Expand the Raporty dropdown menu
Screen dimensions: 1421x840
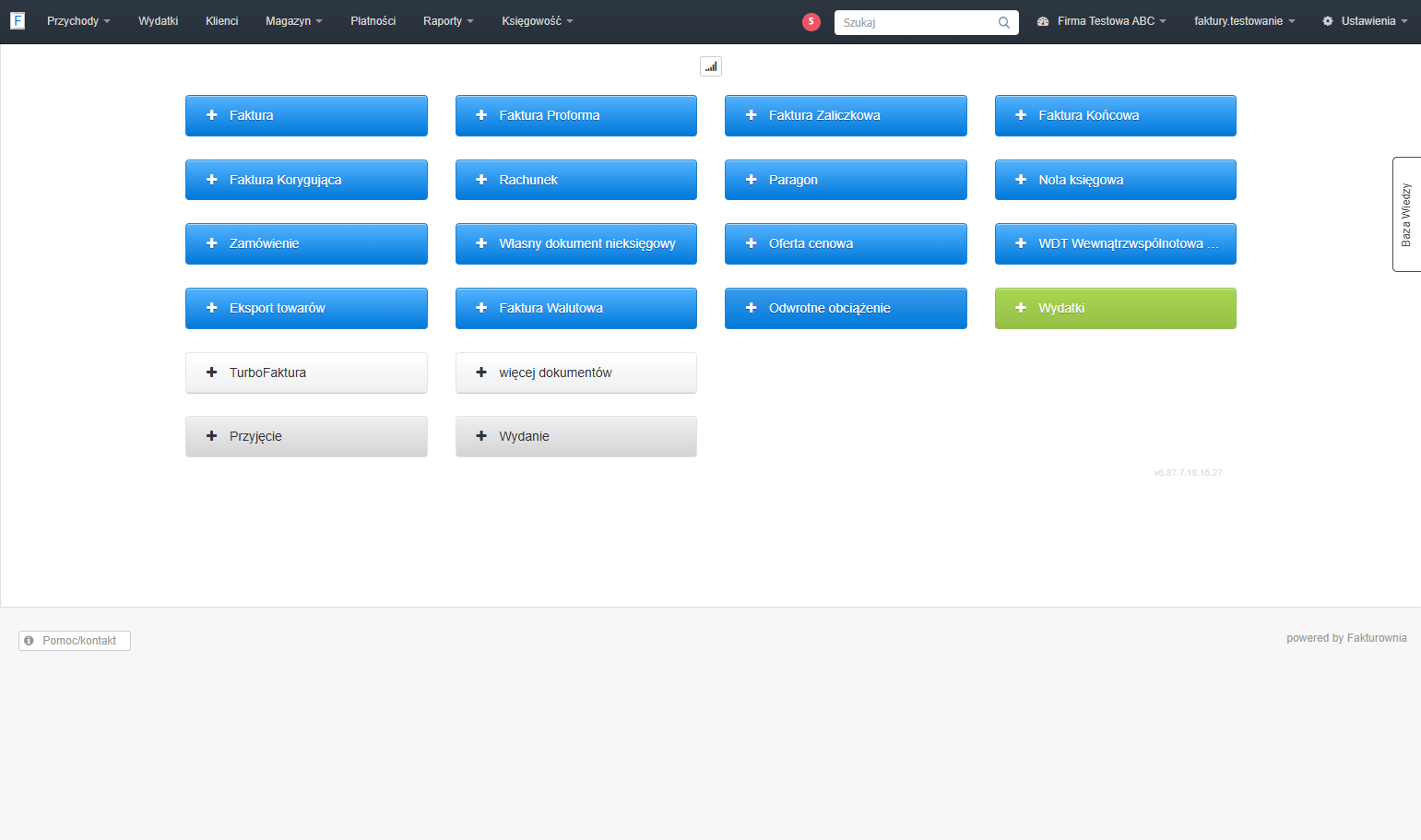click(x=448, y=21)
